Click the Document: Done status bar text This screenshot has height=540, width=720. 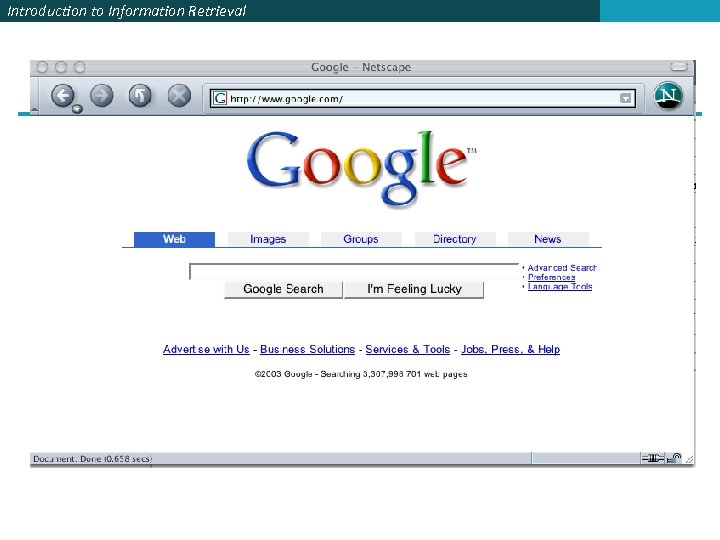[x=92, y=459]
